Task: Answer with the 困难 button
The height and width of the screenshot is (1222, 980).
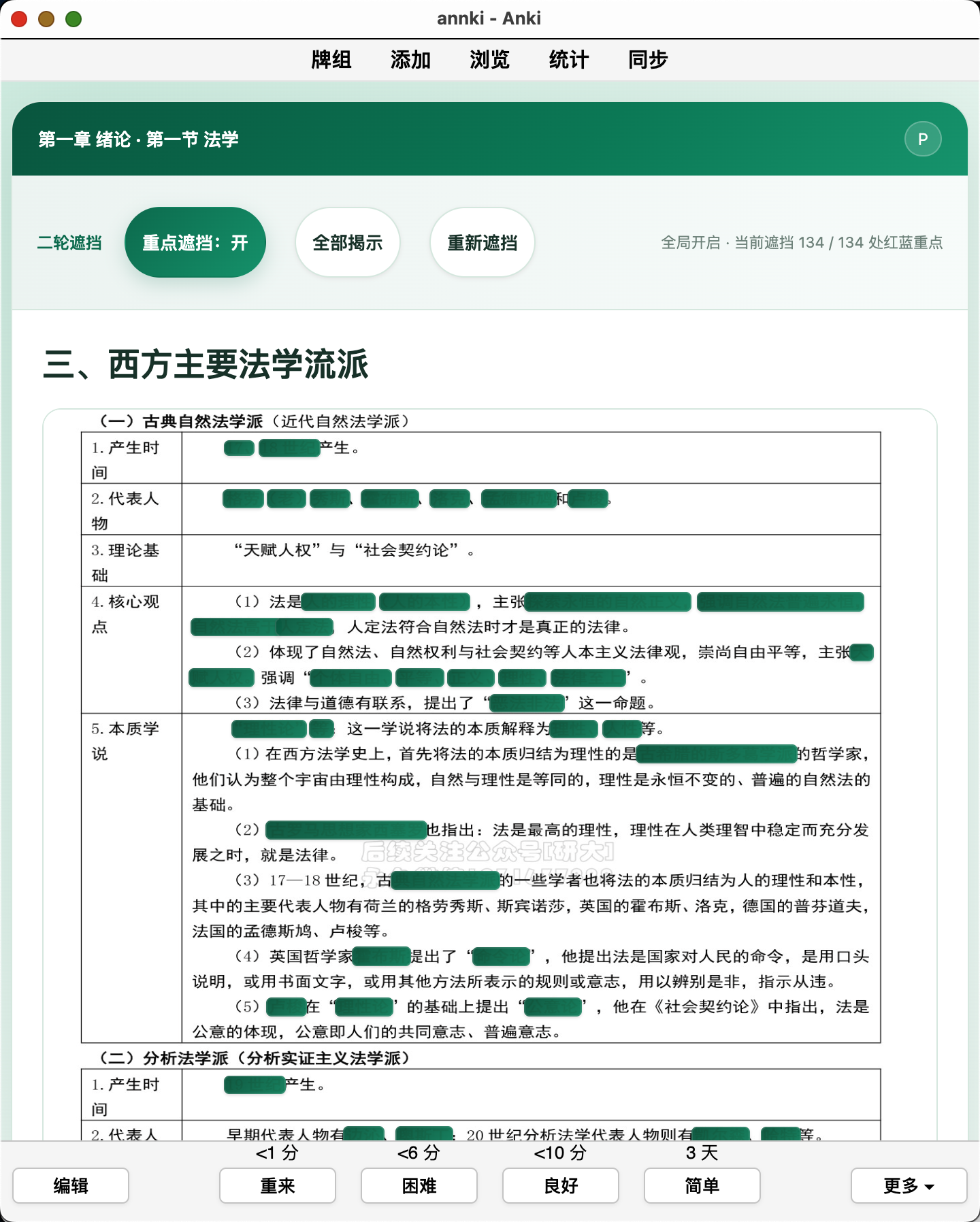Action: point(419,1186)
